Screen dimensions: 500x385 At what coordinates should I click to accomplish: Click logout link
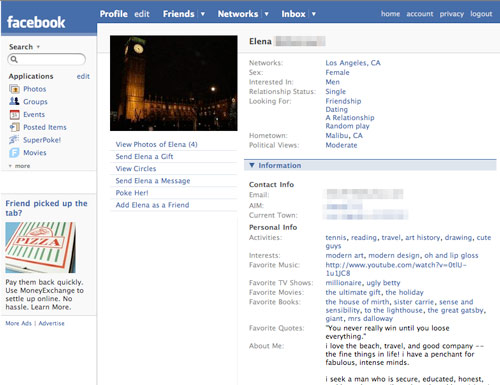coord(481,14)
